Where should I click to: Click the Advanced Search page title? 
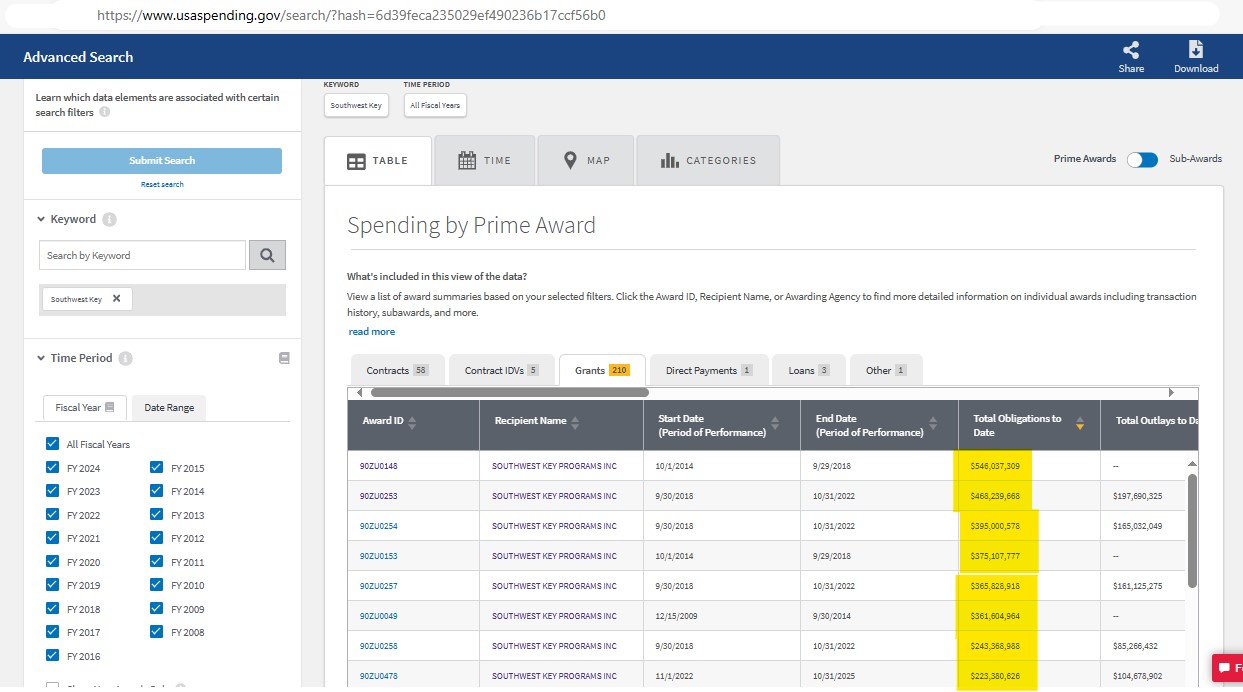tap(78, 57)
